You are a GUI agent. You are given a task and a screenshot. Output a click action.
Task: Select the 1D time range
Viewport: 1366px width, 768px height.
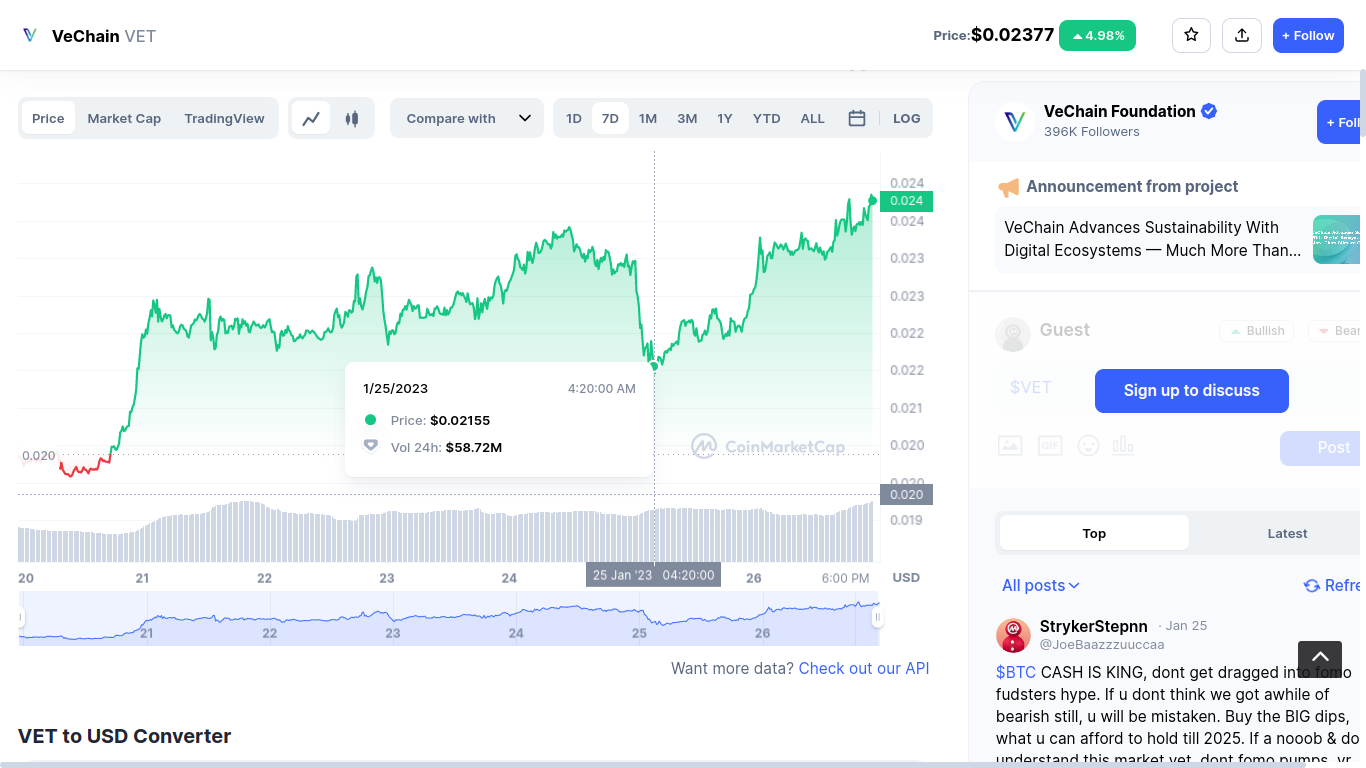click(x=574, y=118)
